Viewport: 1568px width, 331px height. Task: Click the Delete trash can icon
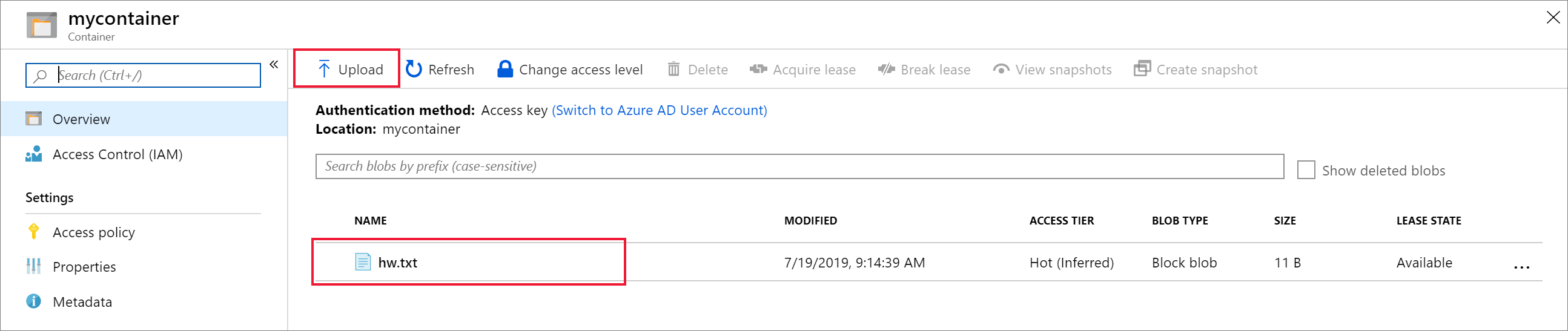tap(673, 70)
